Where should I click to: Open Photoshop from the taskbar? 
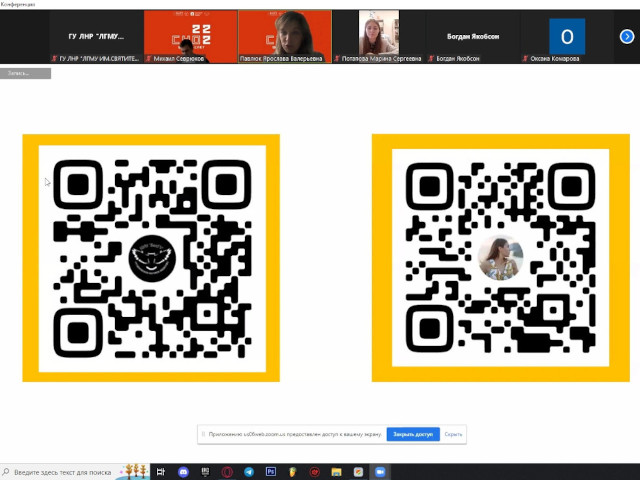271,472
